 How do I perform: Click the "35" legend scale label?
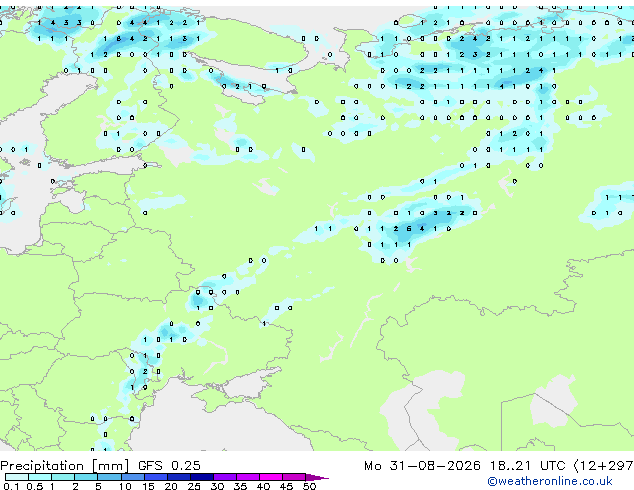[241, 486]
